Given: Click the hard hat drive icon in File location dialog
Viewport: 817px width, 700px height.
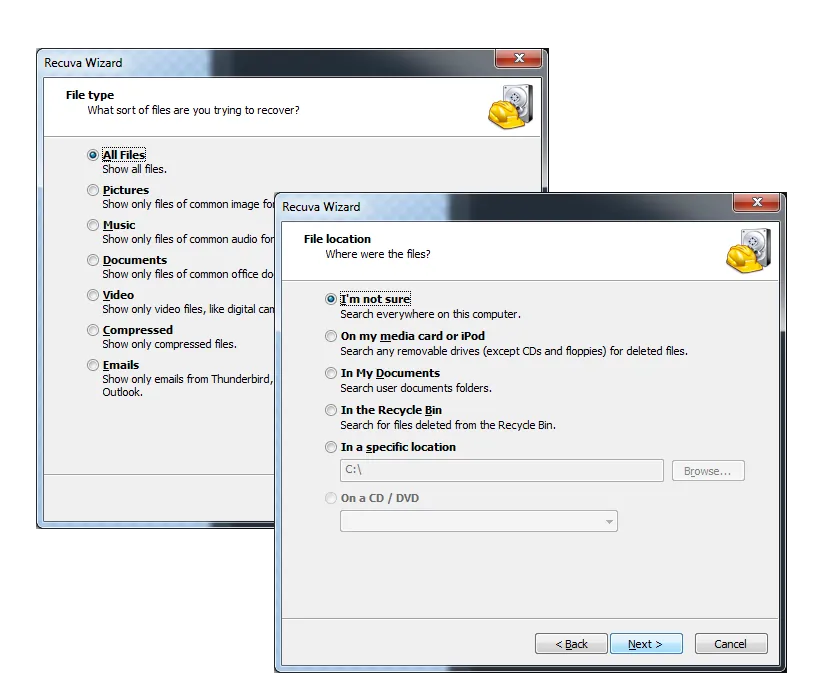Looking at the screenshot, I should pyautogui.click(x=749, y=250).
